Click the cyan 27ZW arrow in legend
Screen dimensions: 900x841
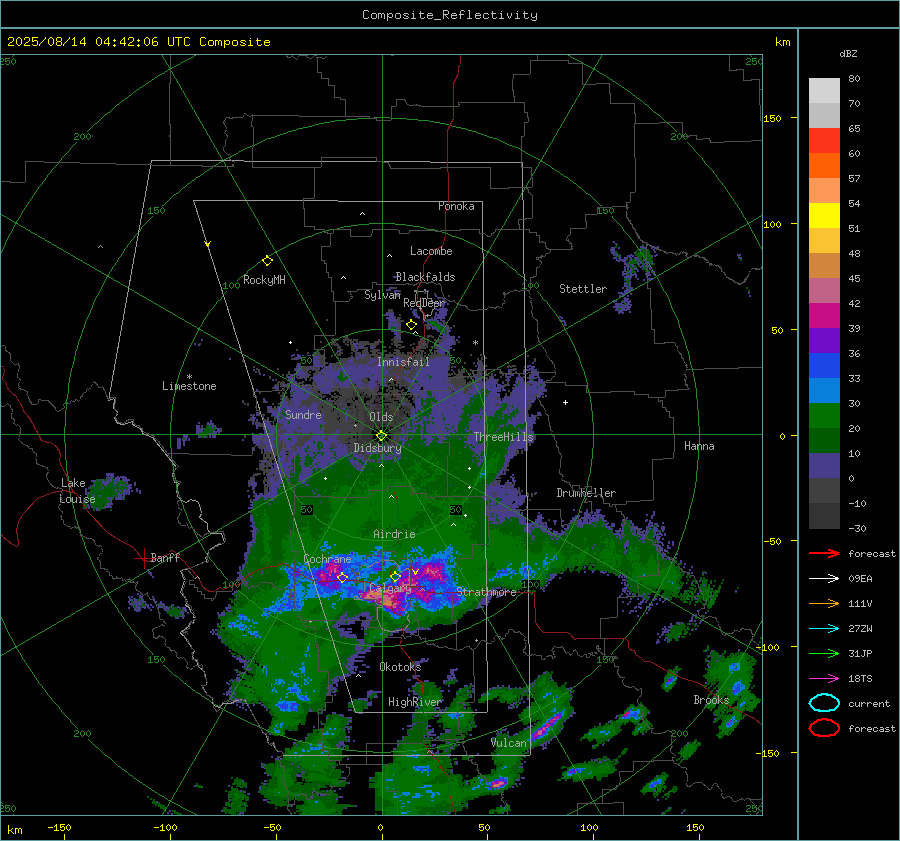[824, 628]
